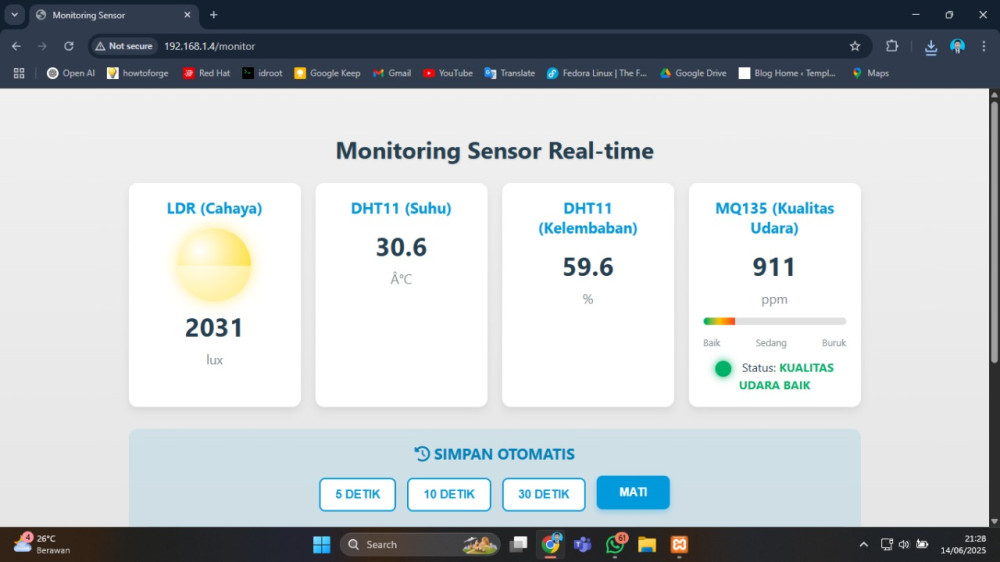The height and width of the screenshot is (562, 1000).
Task: Click the address bar URL 192.168.1.4/monitor
Action: [x=209, y=47]
